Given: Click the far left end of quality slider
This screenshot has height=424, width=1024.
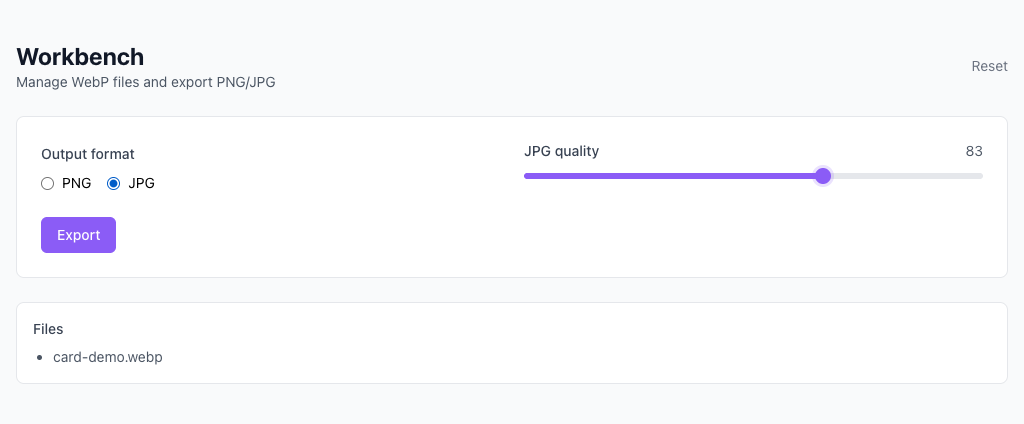Looking at the screenshot, I should coord(526,176).
